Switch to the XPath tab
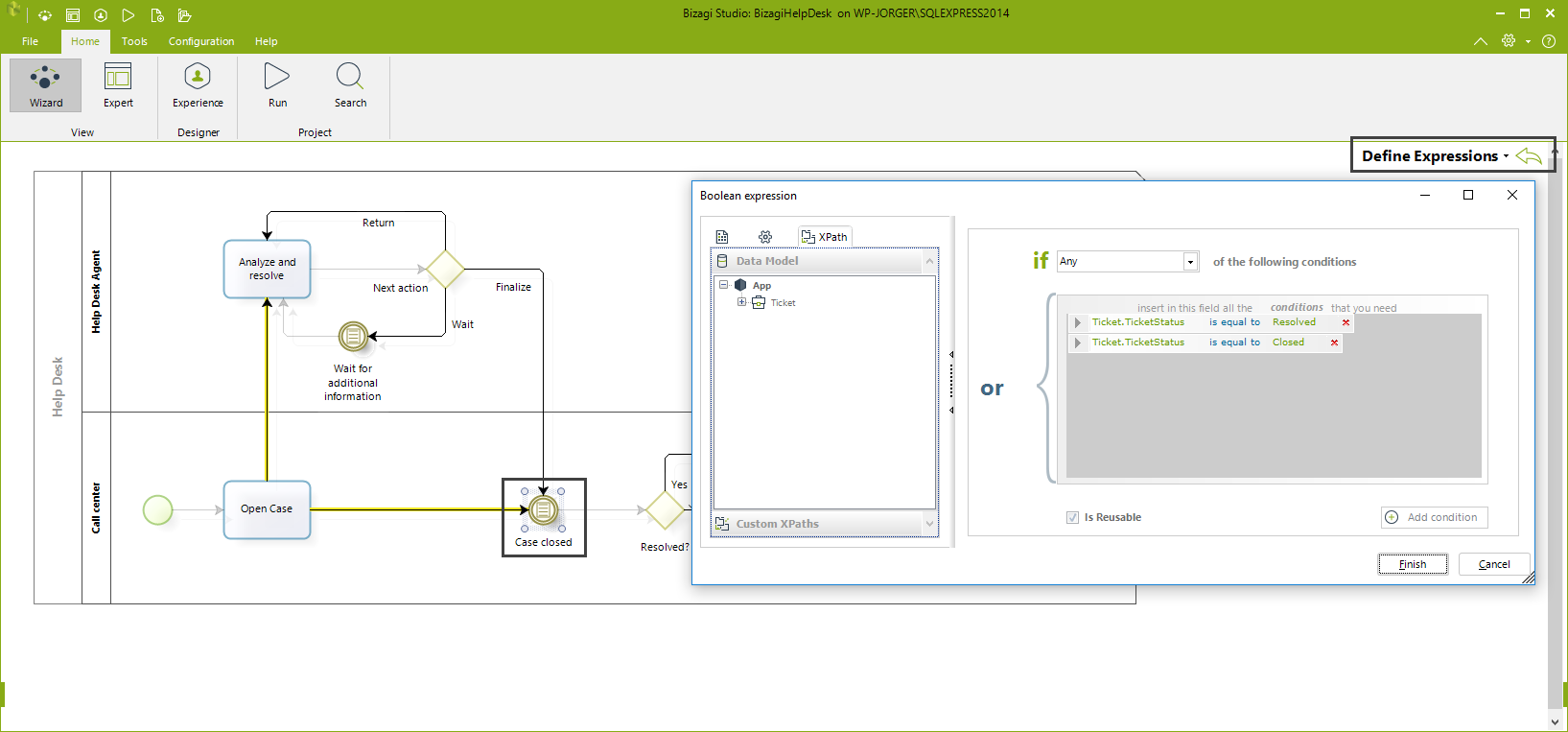The height and width of the screenshot is (732, 1568). 825,237
